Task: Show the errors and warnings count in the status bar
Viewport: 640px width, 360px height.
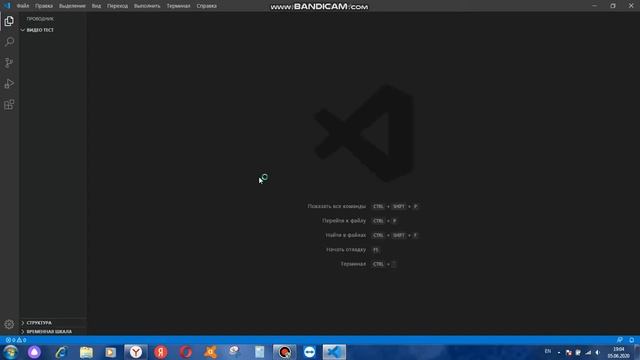Action: click(16, 340)
